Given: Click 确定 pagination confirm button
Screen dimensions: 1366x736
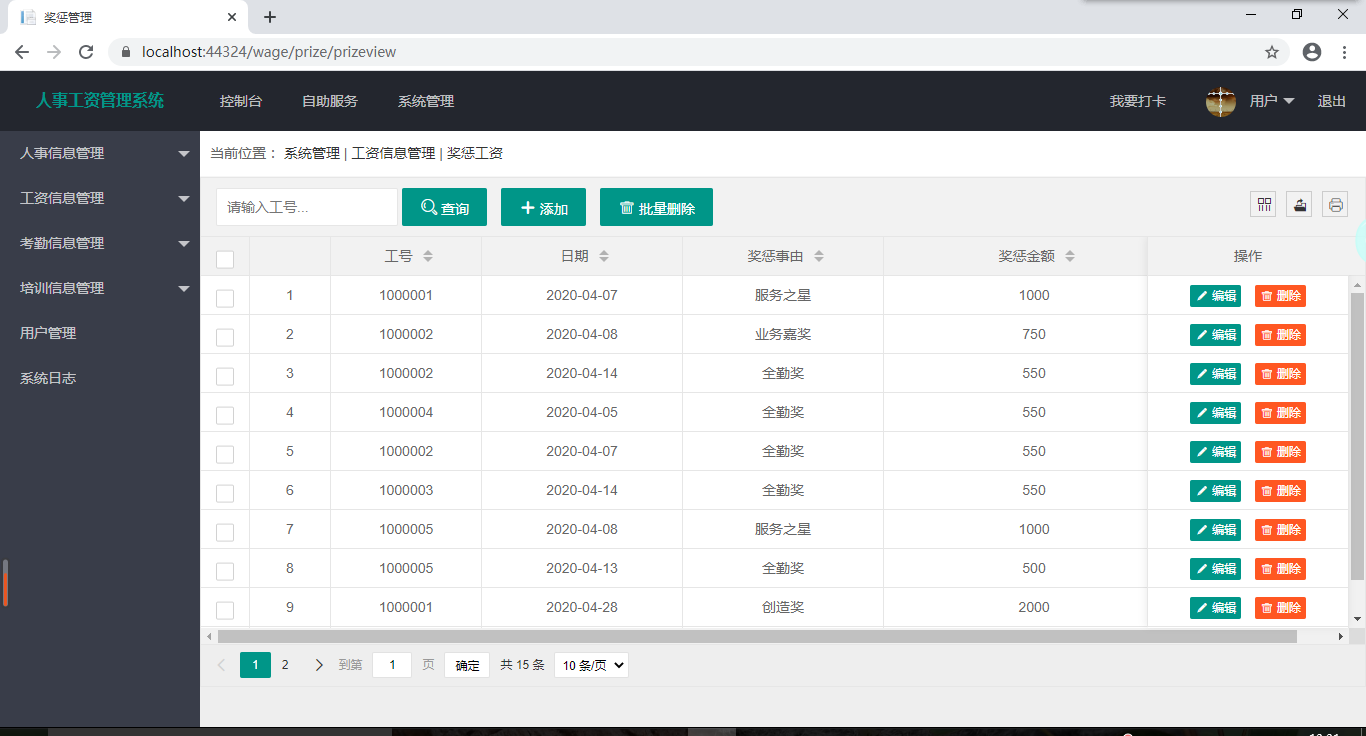Looking at the screenshot, I should (x=467, y=665).
